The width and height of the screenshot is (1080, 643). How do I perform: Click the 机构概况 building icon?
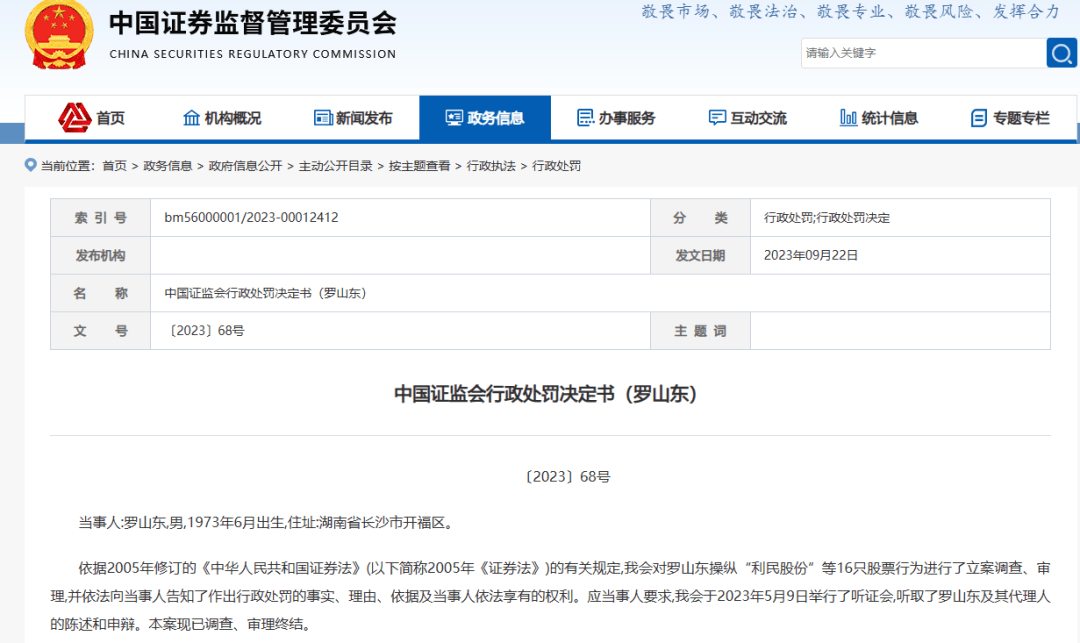191,118
